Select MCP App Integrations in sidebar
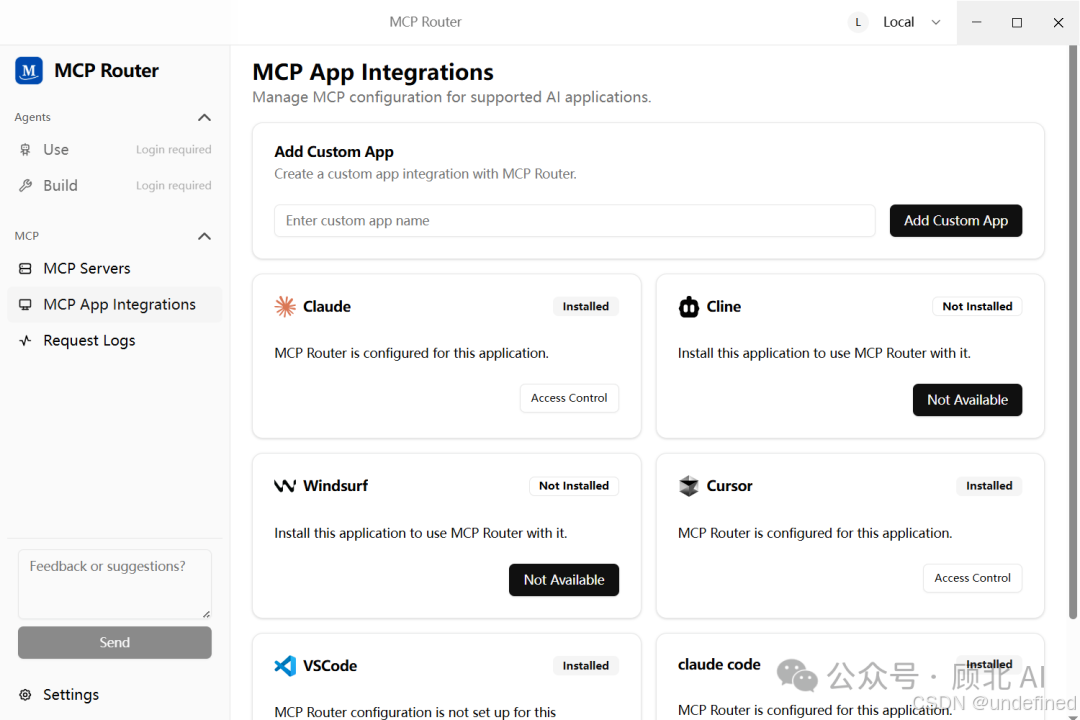This screenshot has height=720, width=1080. (x=114, y=305)
